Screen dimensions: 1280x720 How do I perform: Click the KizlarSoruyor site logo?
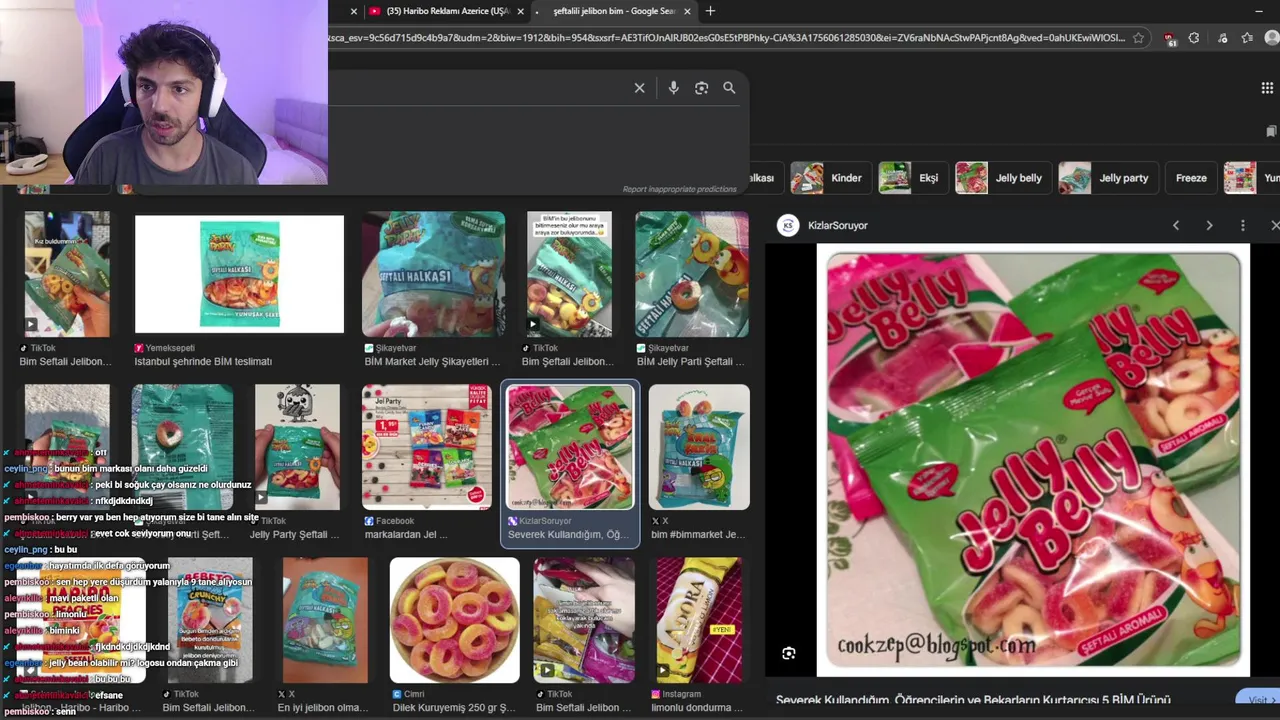click(788, 226)
